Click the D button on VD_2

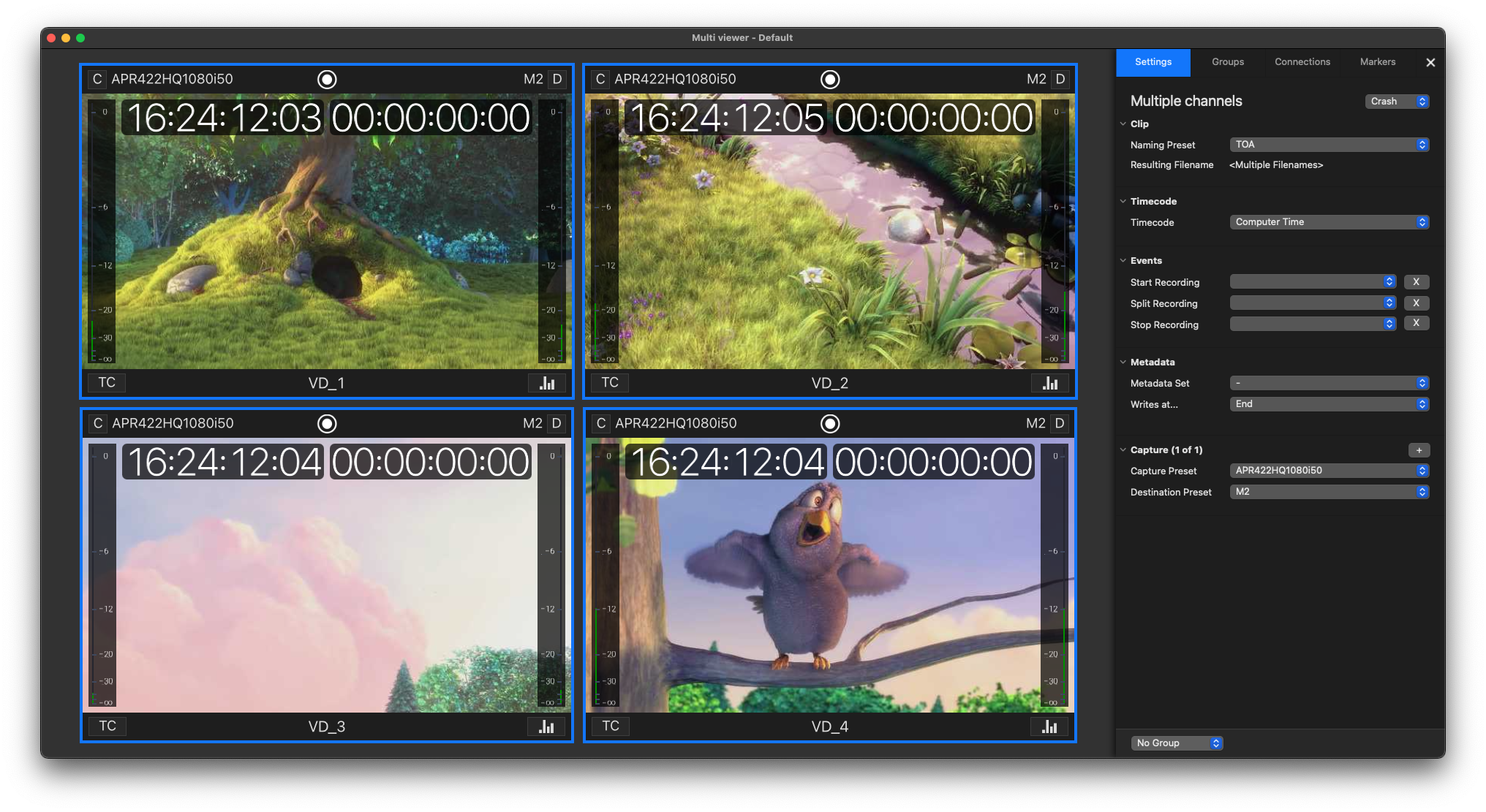(x=1060, y=79)
